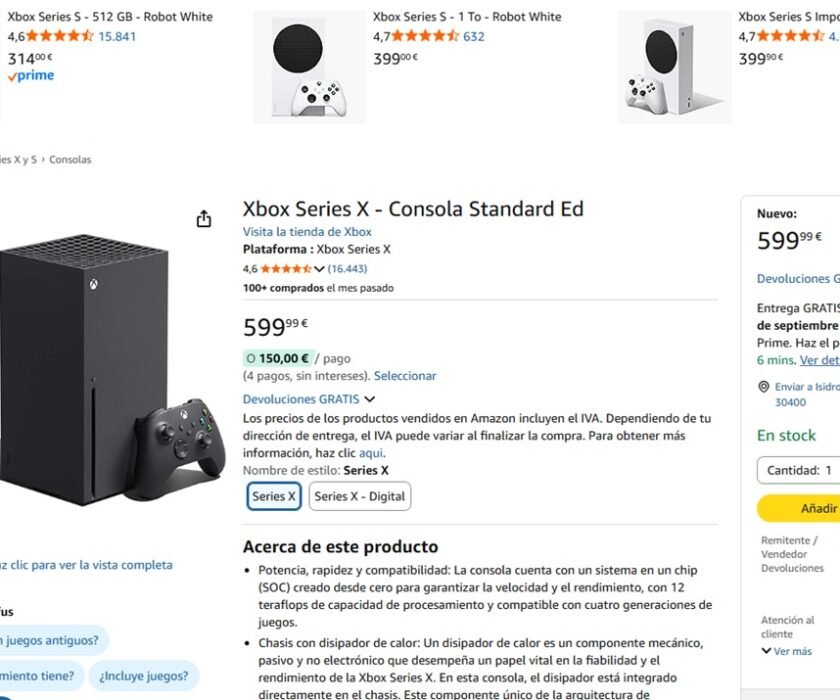Viewport: 840px width, 700px height.
Task: Click the Prime logo under 314 price
Action: (x=31, y=76)
